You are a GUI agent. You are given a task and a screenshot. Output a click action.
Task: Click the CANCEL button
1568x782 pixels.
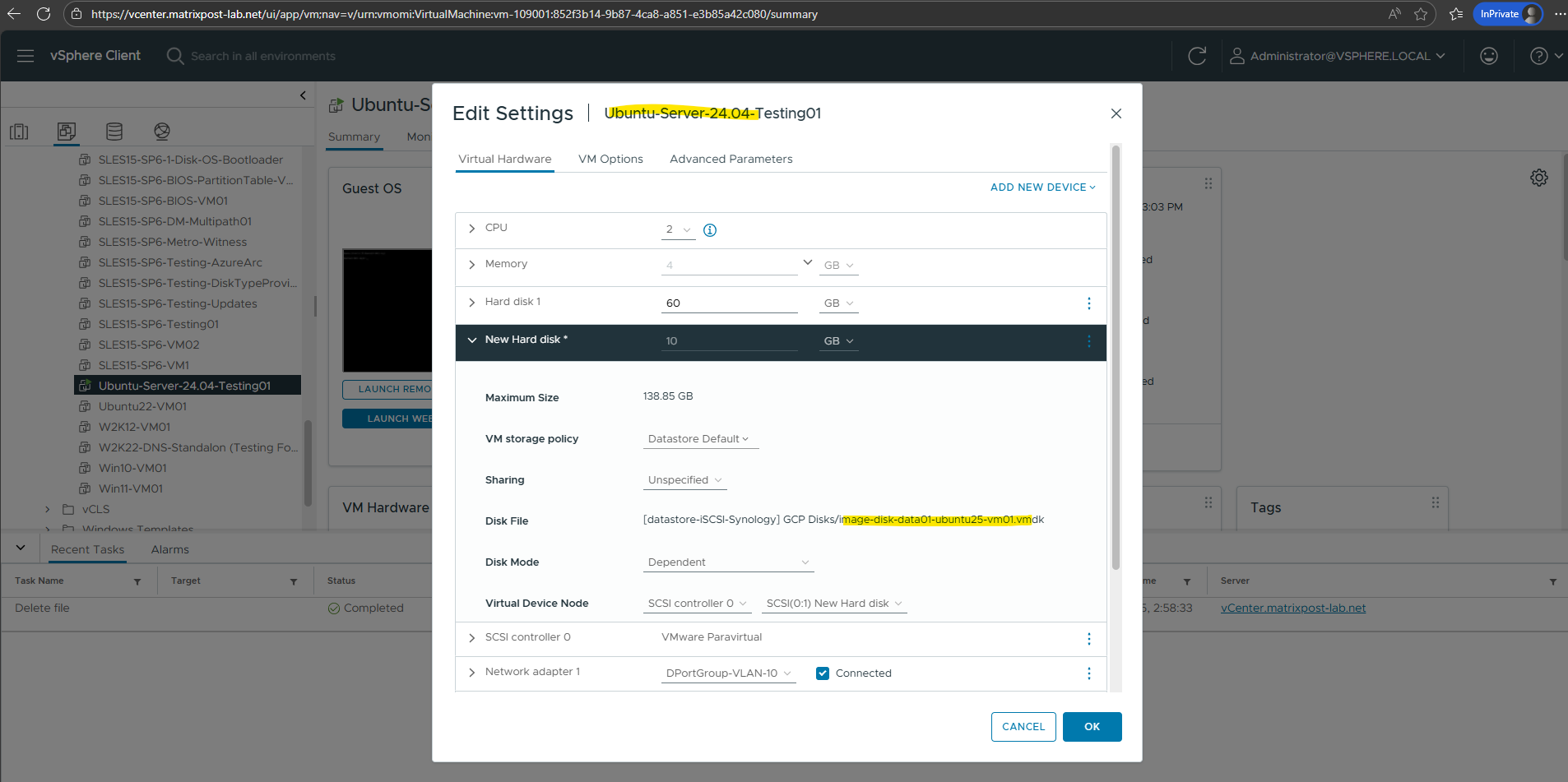click(1023, 727)
